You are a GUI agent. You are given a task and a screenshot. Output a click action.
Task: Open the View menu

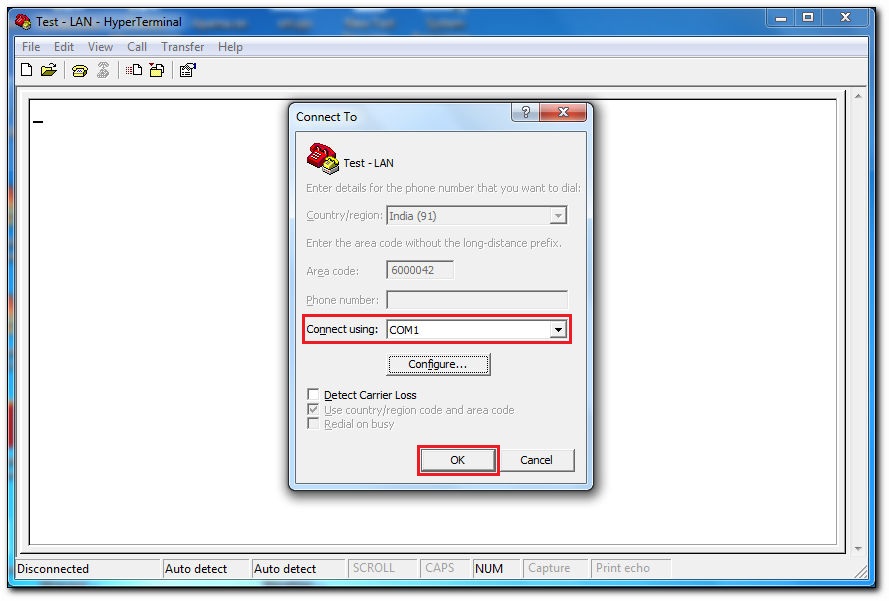(100, 46)
